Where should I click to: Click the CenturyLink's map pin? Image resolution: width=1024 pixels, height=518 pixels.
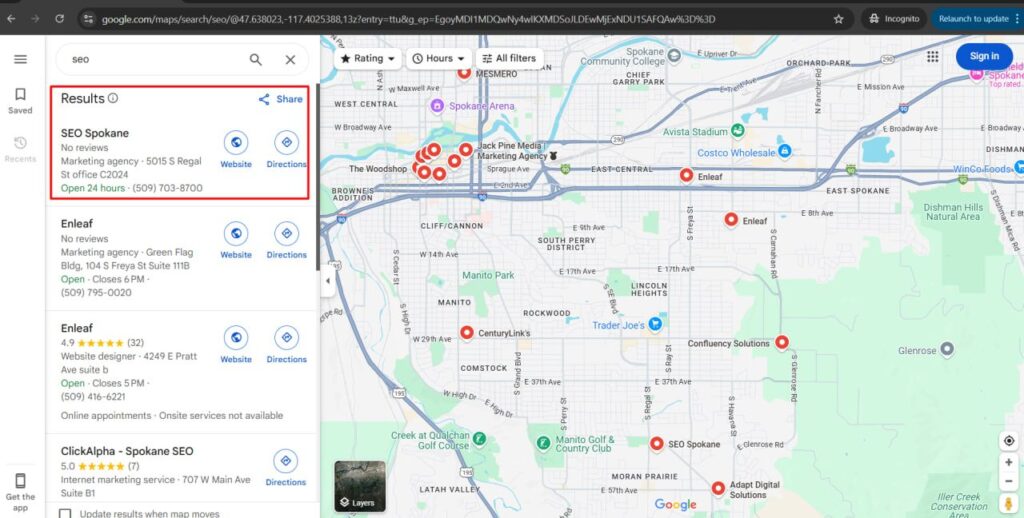[x=466, y=332]
